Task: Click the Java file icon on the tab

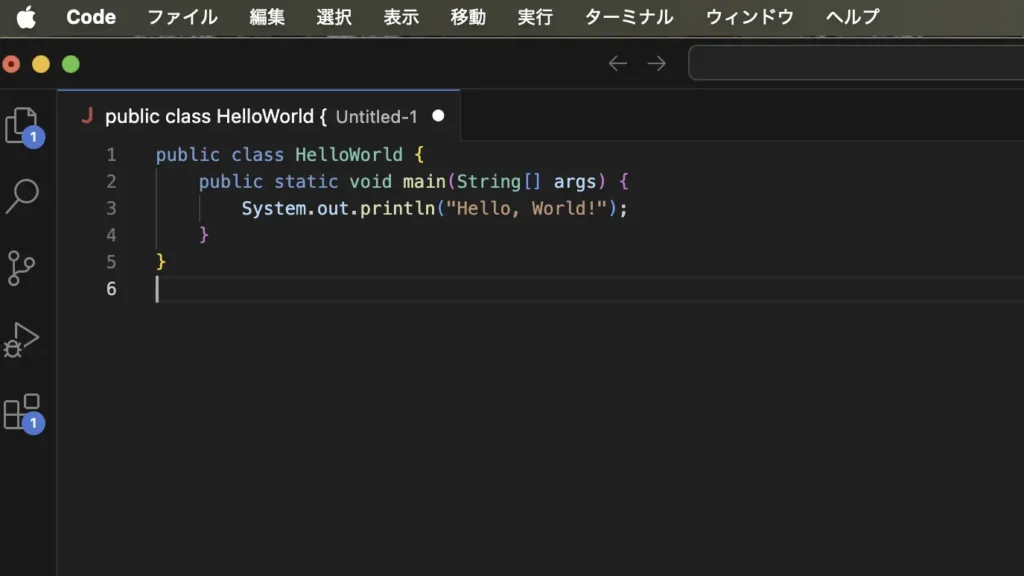Action: [x=89, y=116]
